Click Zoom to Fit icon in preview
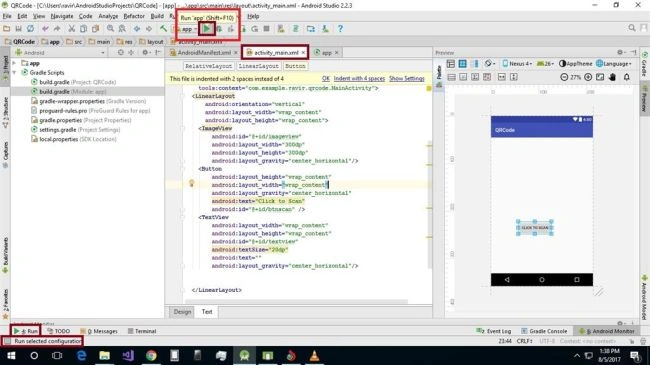The height and width of the screenshot is (365, 650). [x=600, y=77]
